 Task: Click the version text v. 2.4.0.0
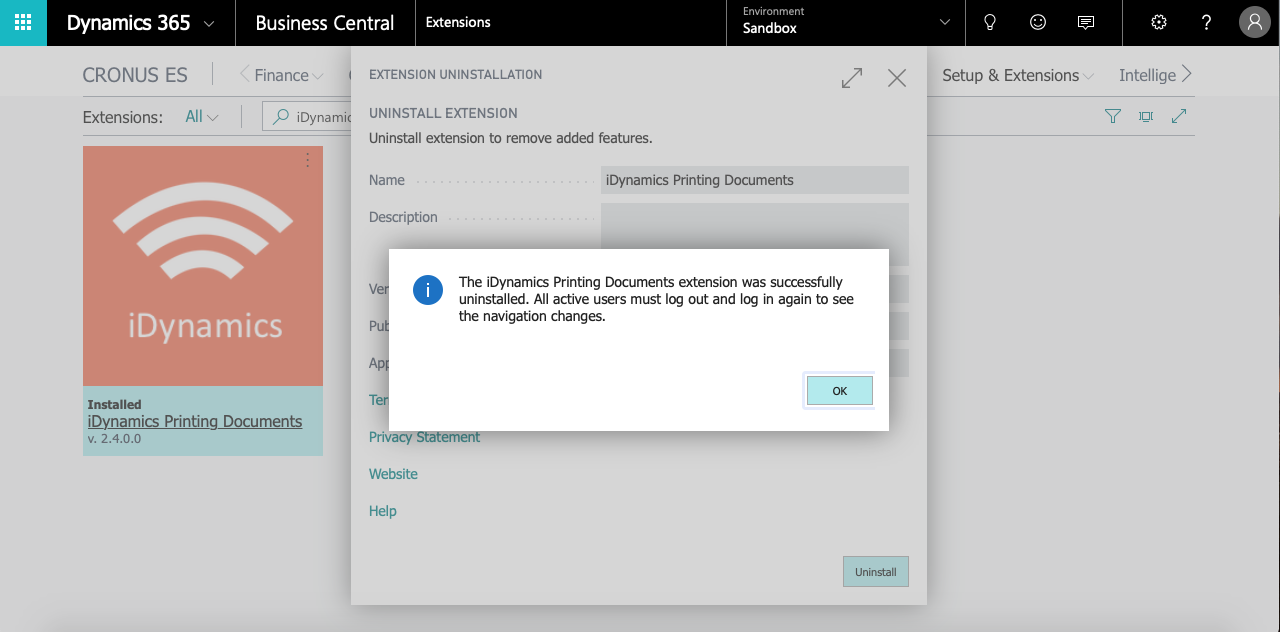point(115,438)
